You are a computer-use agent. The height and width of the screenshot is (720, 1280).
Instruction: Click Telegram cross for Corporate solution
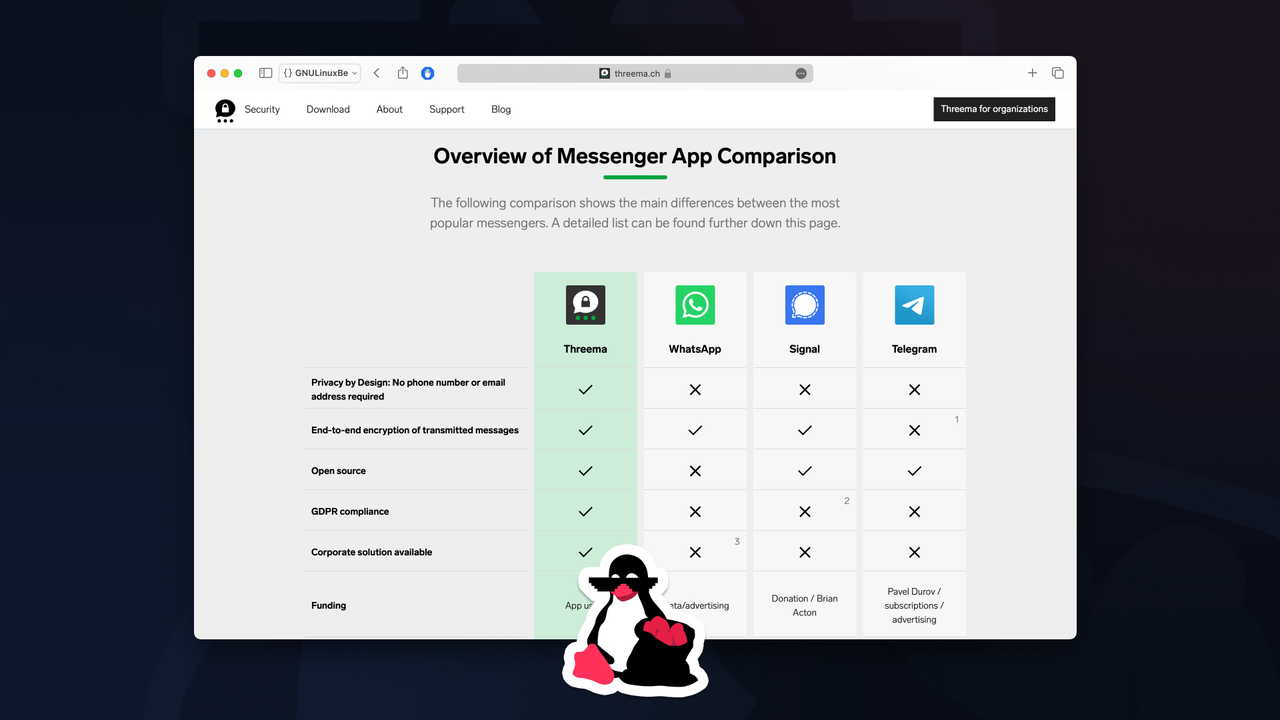click(914, 552)
